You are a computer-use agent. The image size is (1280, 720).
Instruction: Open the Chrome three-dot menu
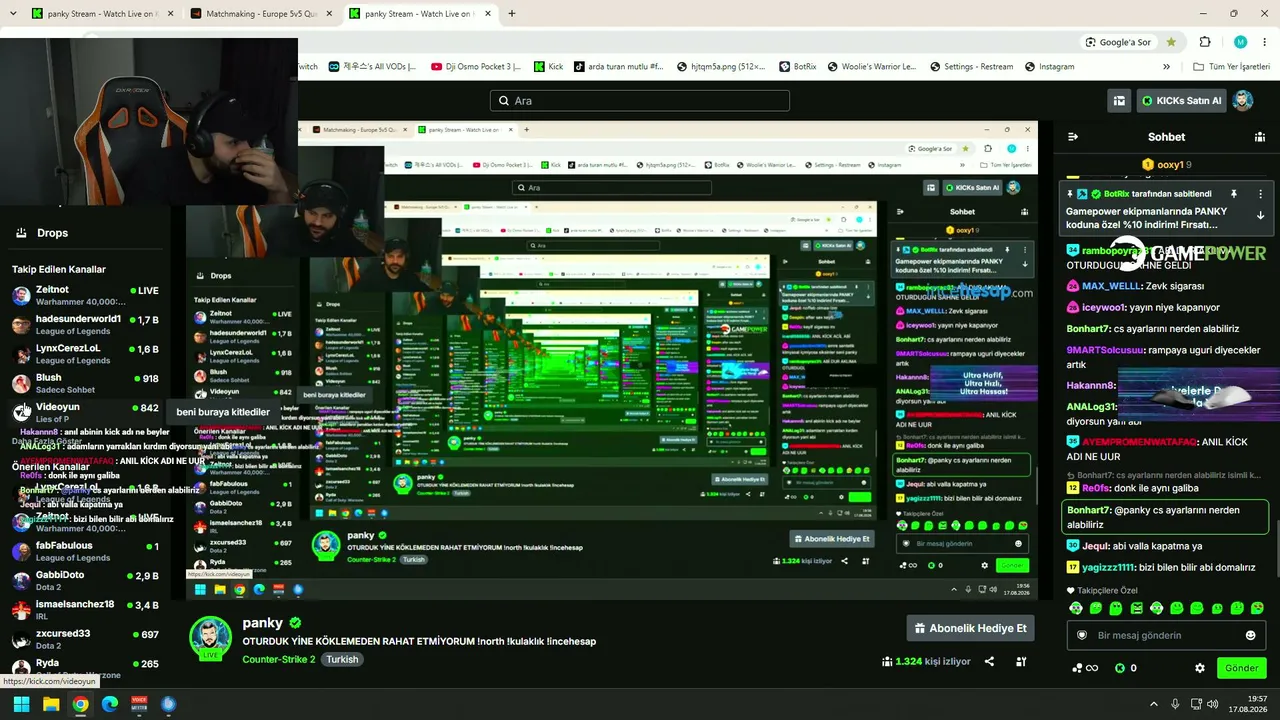pos(1263,42)
